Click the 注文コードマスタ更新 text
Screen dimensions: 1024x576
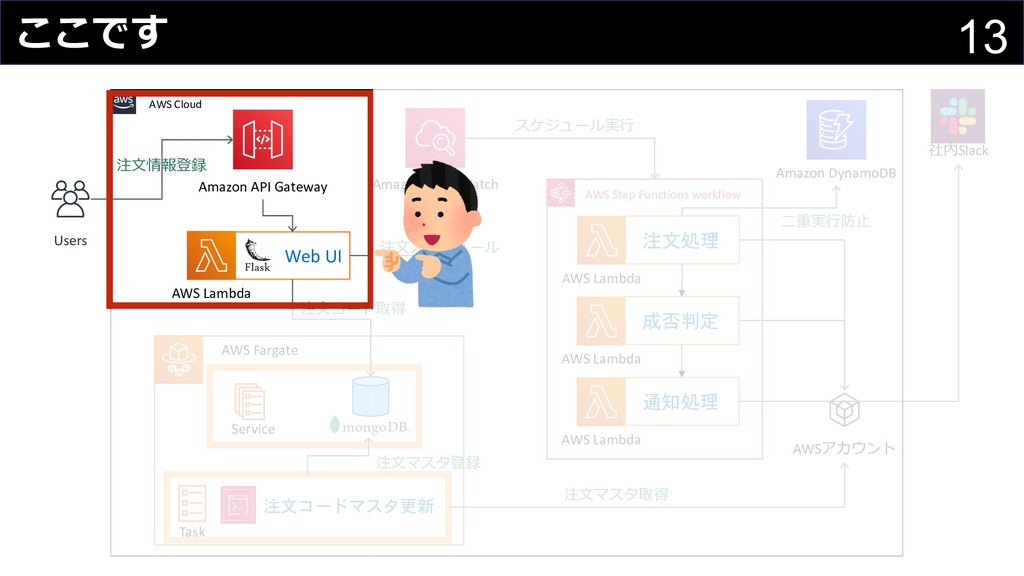pos(349,505)
